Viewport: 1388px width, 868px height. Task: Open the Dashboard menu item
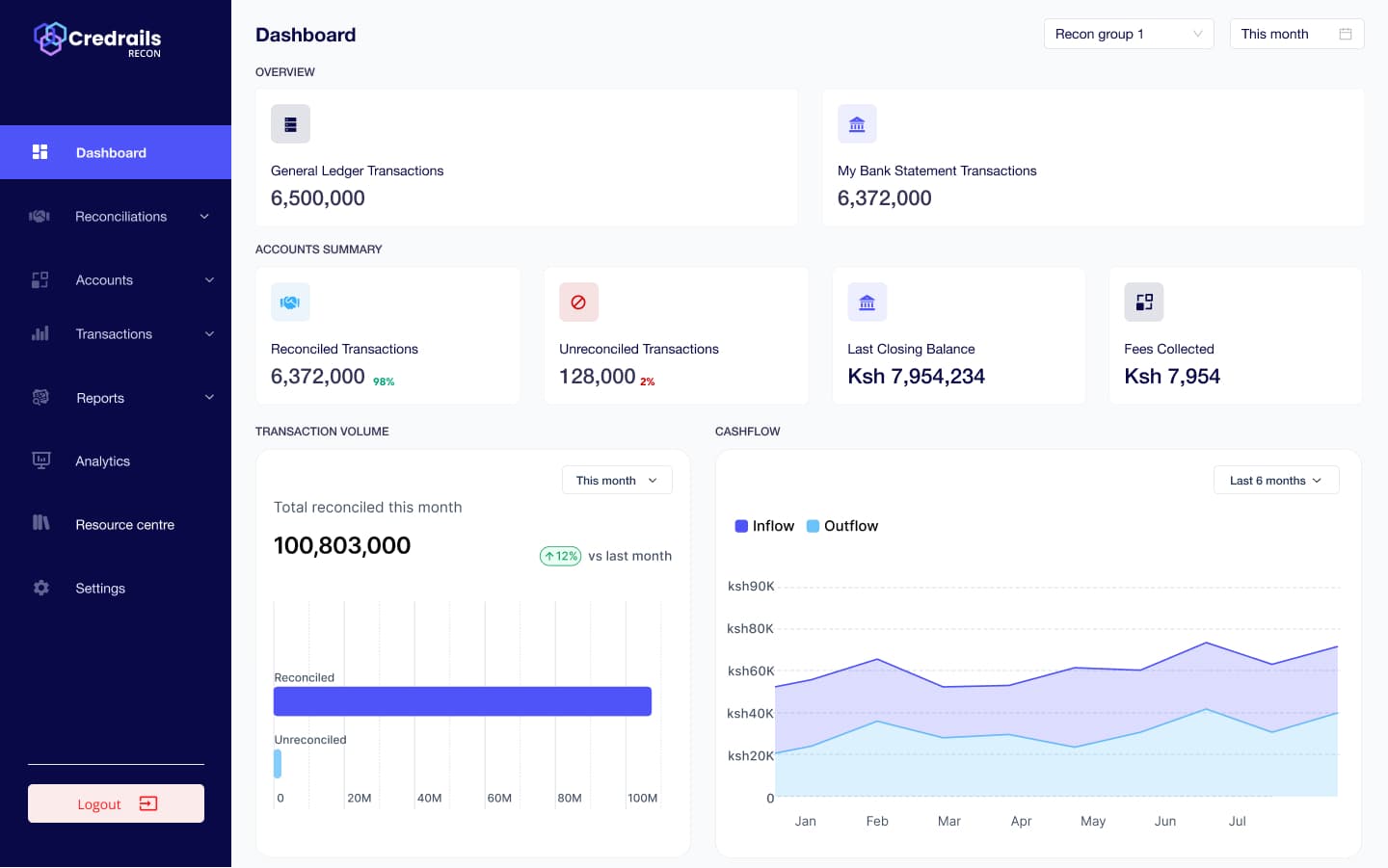coord(116,152)
